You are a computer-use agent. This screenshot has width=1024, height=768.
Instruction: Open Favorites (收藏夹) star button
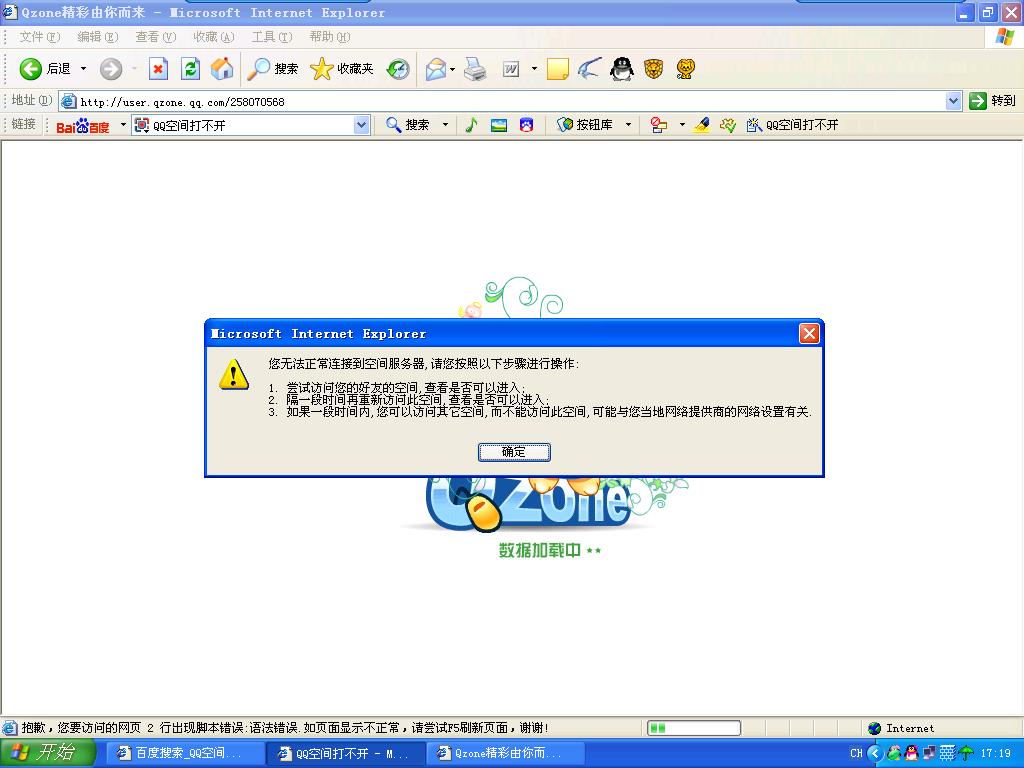342,69
